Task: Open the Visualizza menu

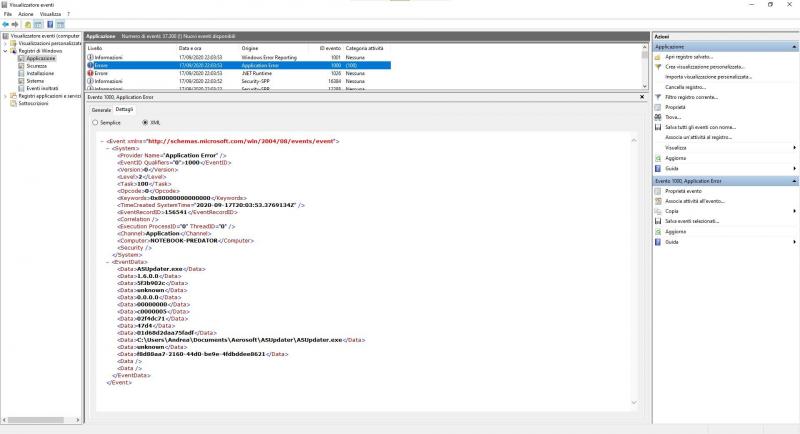Action: (50, 14)
